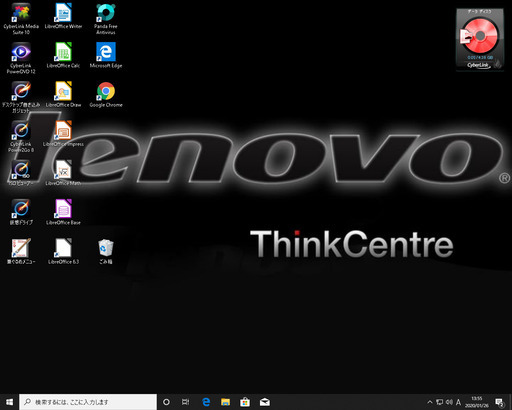Click the taskbar search box
Image resolution: width=512 pixels, height=410 pixels.
(88, 402)
